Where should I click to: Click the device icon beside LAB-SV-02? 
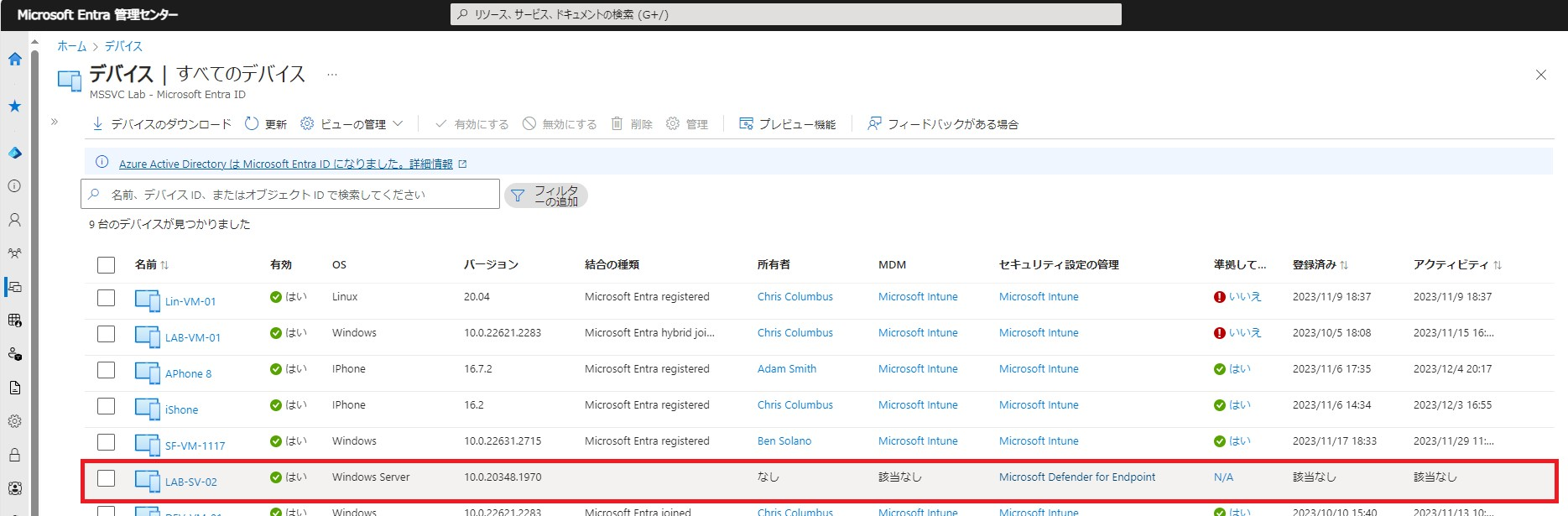pos(148,481)
